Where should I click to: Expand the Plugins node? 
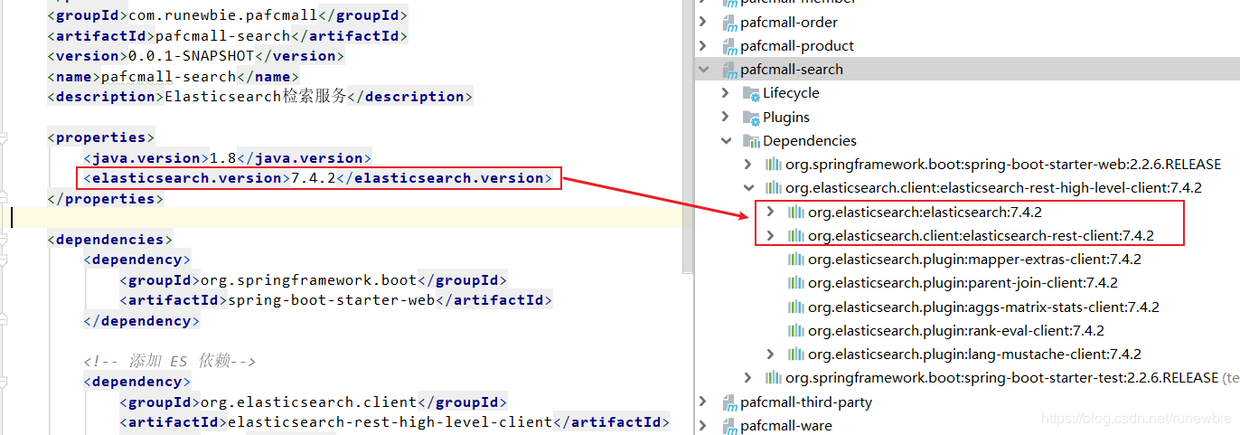click(x=726, y=117)
